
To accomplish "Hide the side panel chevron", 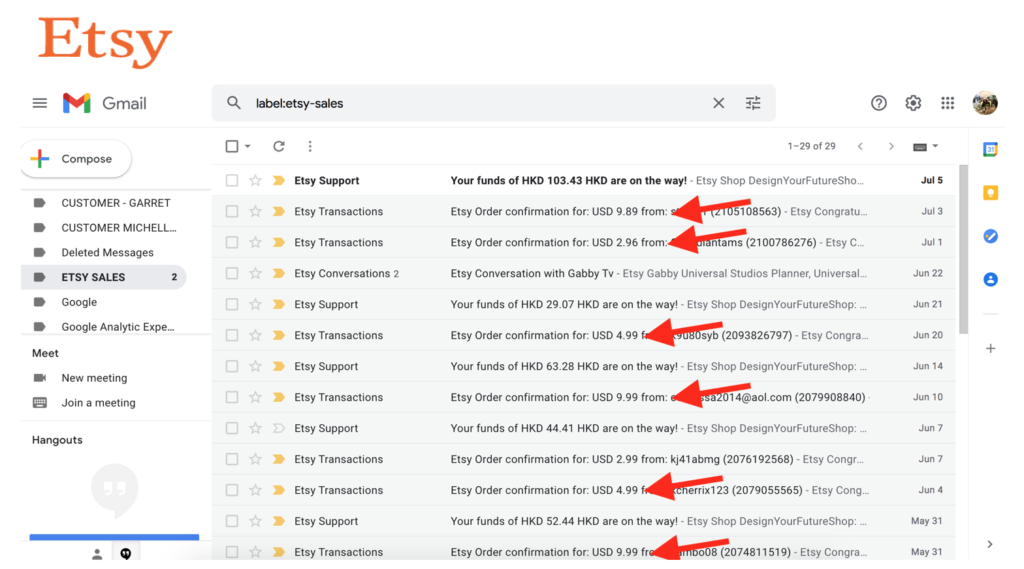I will point(990,544).
